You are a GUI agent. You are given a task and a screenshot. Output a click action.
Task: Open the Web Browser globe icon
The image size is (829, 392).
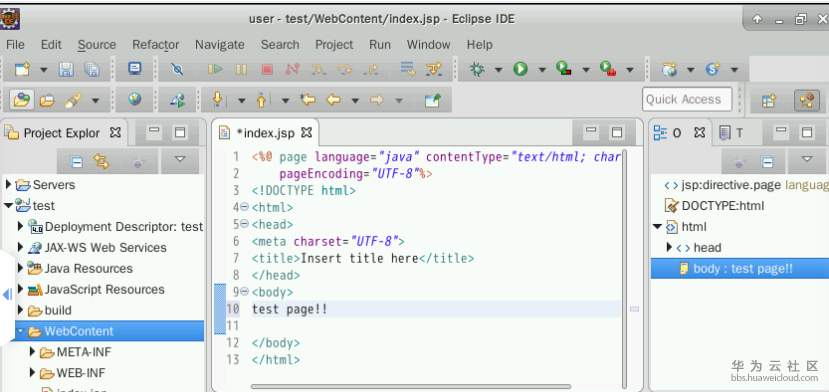point(134,99)
